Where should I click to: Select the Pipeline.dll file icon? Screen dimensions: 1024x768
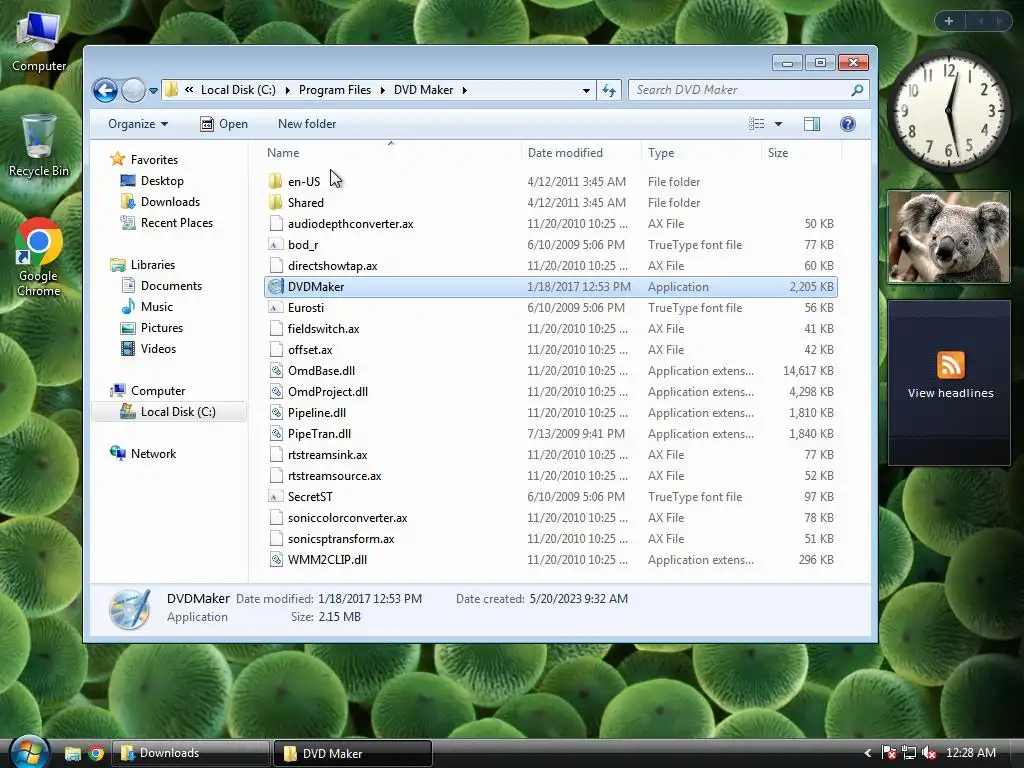[x=276, y=413]
